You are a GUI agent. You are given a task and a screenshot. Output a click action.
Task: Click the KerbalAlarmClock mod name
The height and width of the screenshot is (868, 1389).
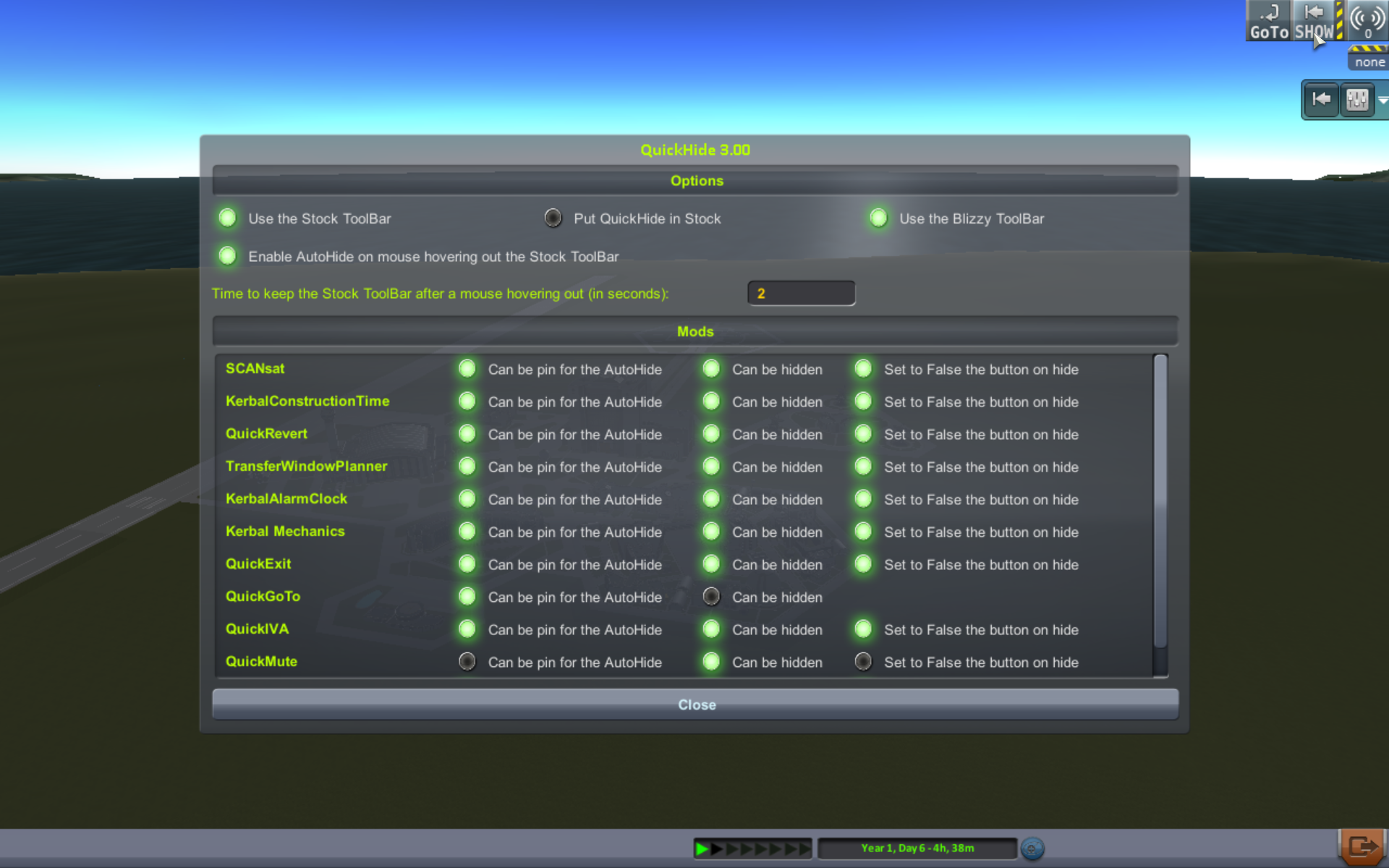coord(286,498)
